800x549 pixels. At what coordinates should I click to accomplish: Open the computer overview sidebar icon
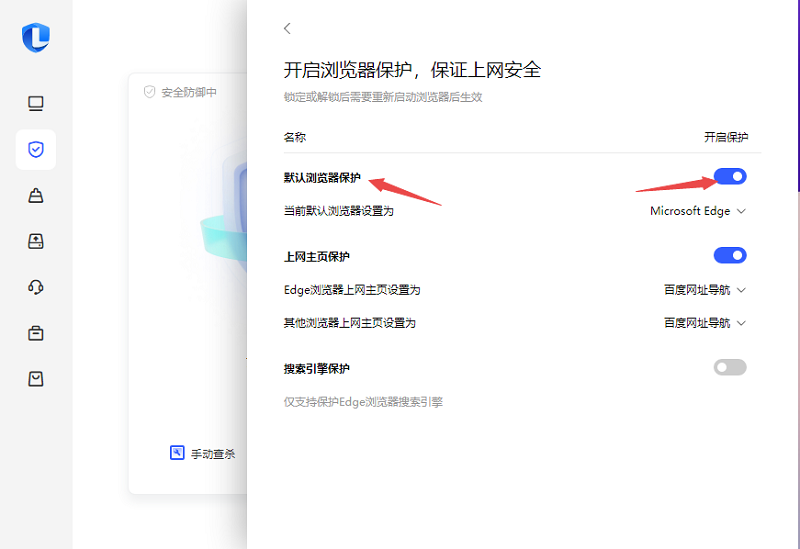(x=36, y=104)
